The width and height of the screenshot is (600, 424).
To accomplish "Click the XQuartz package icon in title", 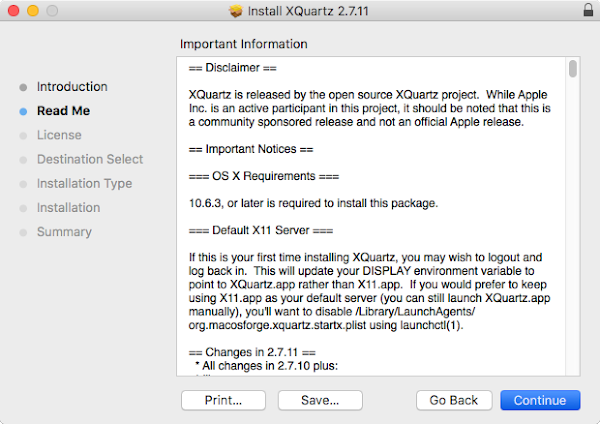I will (x=236, y=11).
